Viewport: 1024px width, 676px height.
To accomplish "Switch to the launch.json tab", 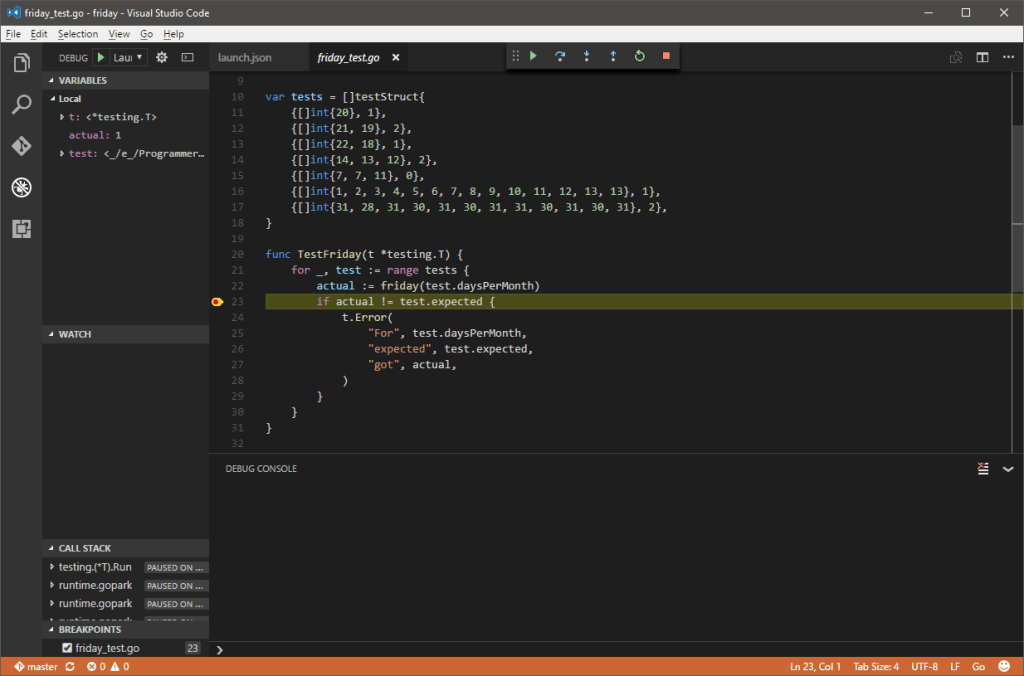I will pyautogui.click(x=245, y=58).
